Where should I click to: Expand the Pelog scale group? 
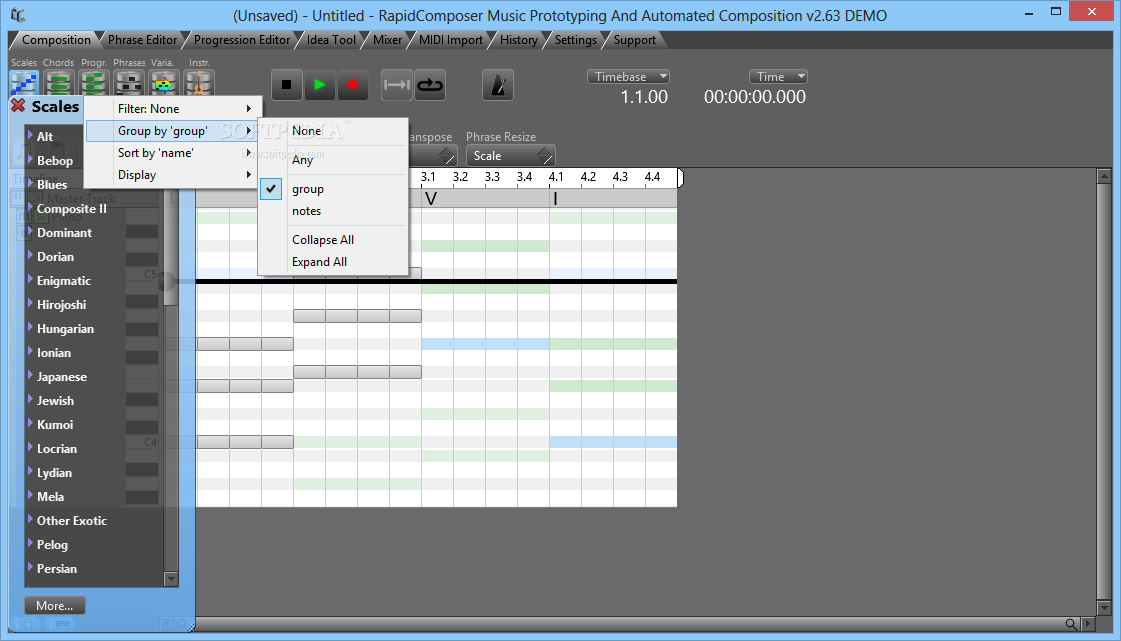click(x=30, y=543)
